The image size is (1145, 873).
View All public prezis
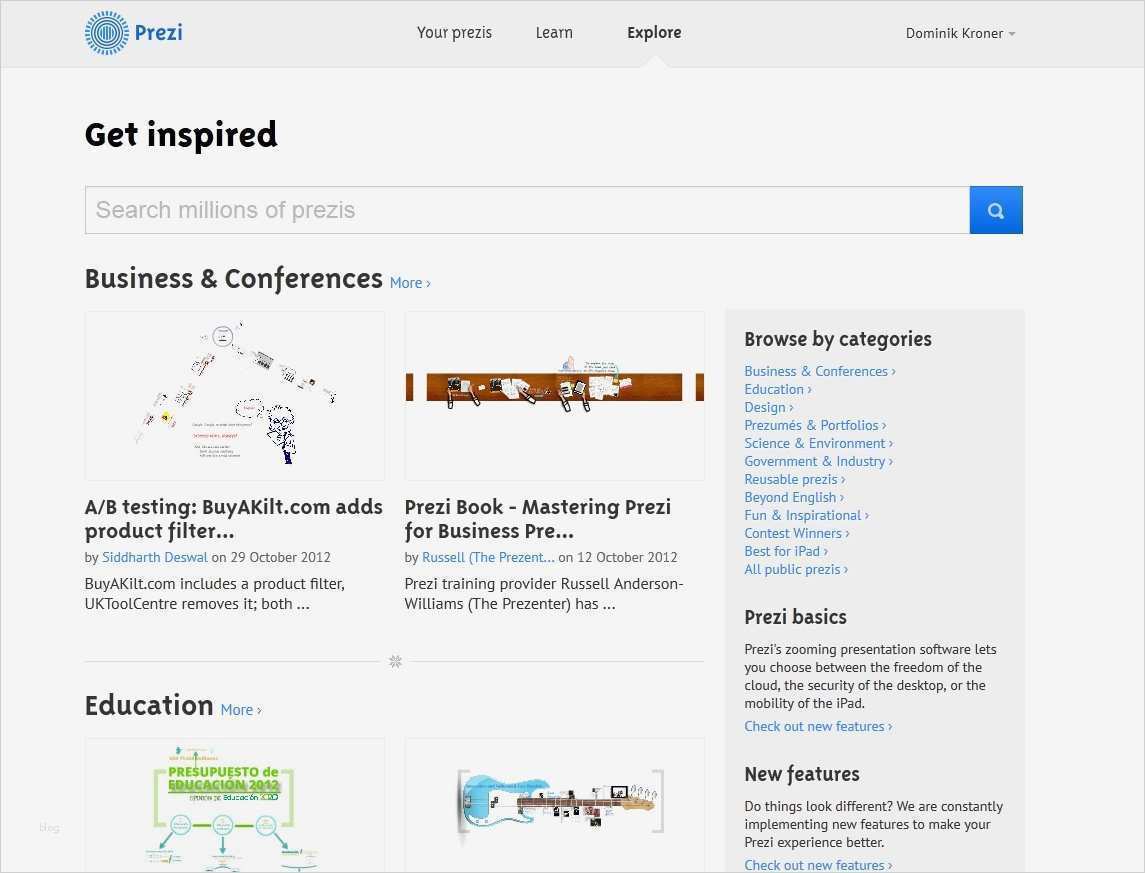(x=794, y=569)
